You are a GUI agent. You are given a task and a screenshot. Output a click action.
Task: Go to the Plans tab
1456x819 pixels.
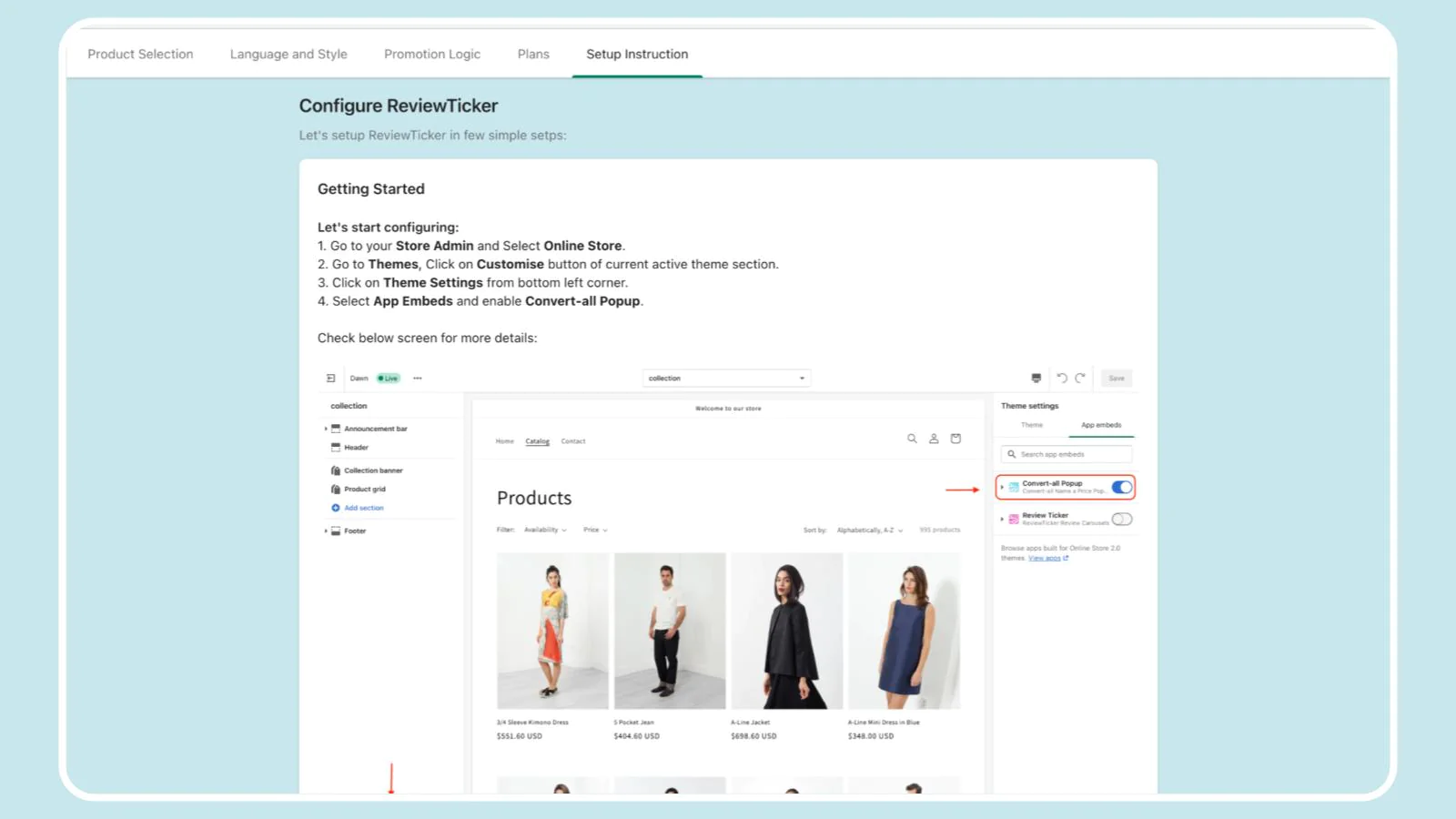(533, 55)
